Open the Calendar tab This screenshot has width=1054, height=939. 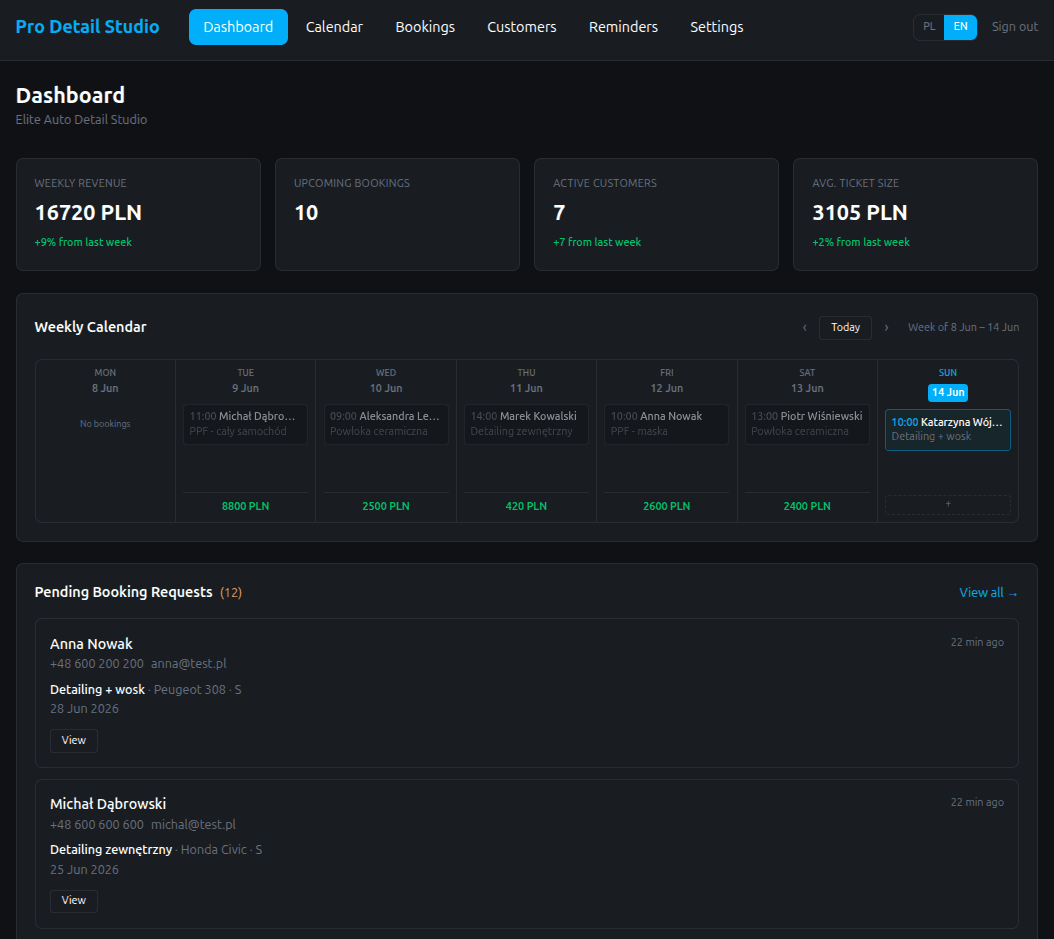(x=334, y=27)
